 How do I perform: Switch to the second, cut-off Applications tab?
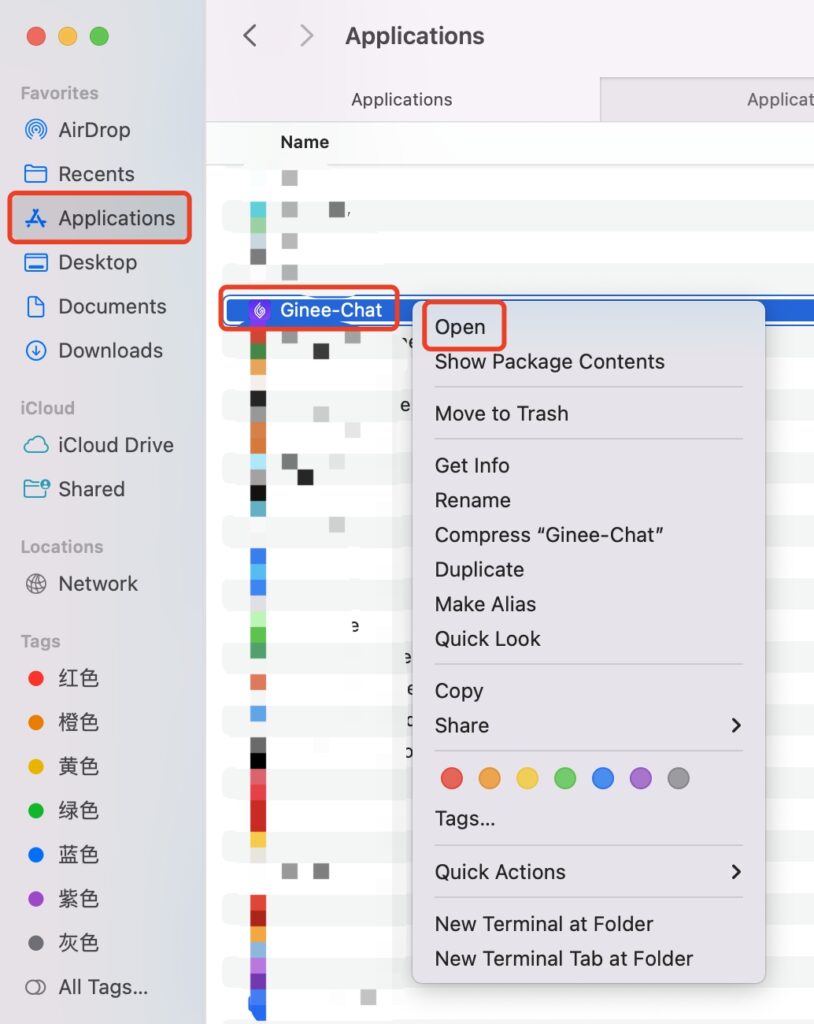708,99
